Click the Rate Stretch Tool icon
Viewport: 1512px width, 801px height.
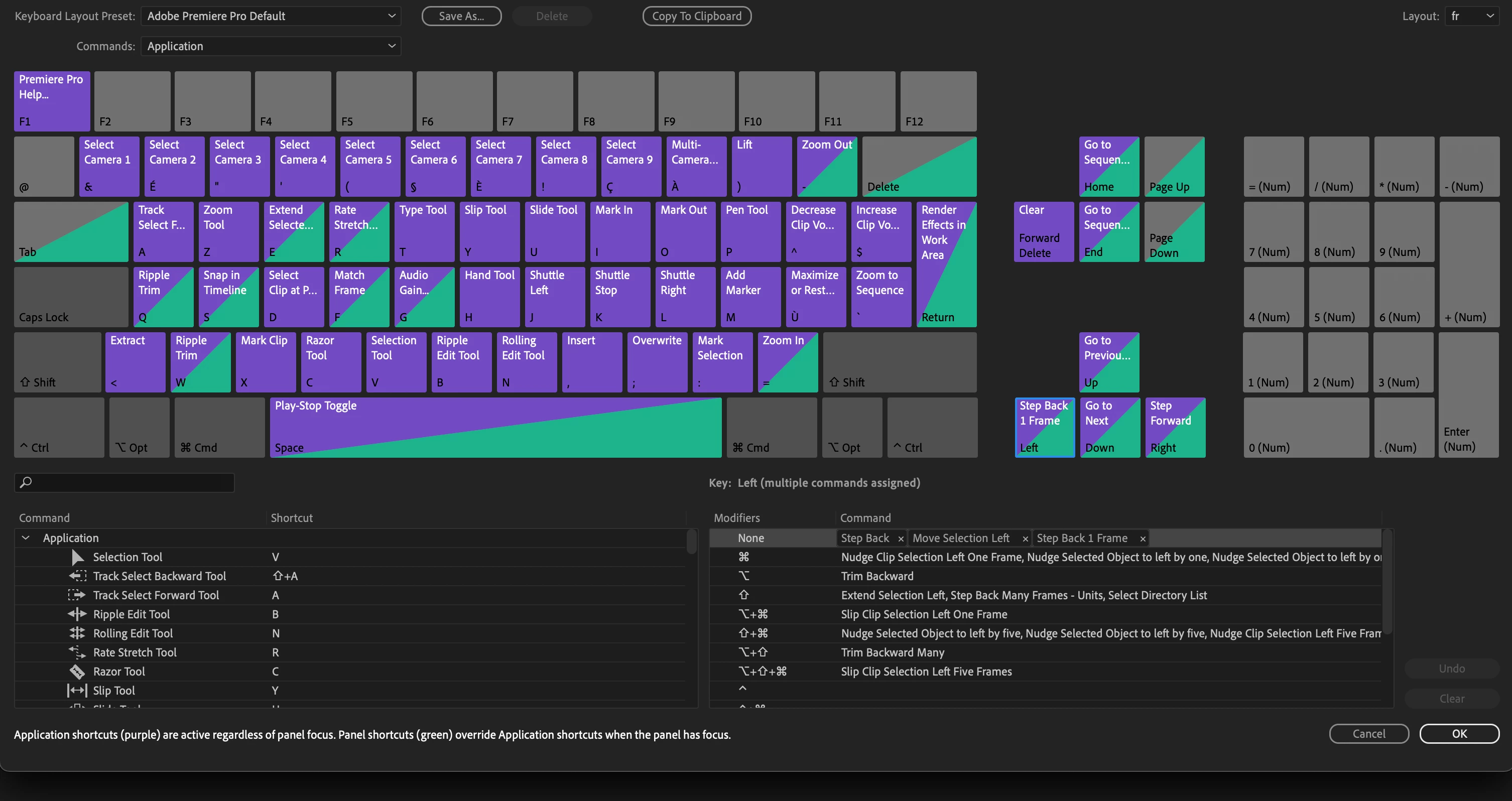tap(77, 652)
